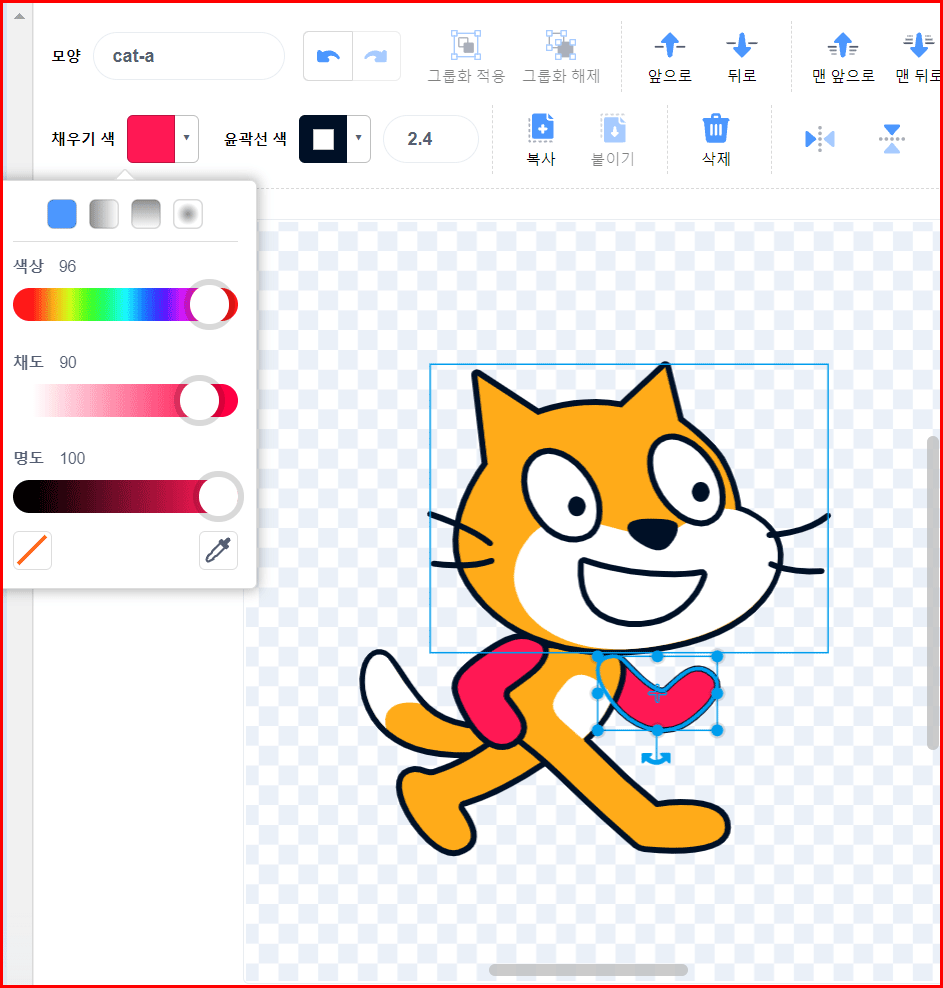Set fill to transparent with slash swatch
The image size is (943, 988).
[x=32, y=550]
